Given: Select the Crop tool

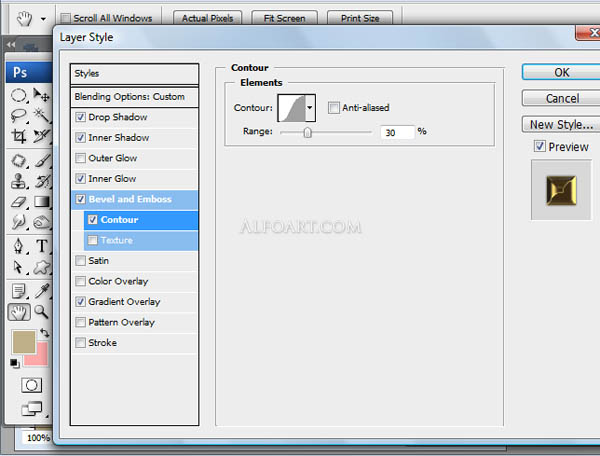Looking at the screenshot, I should tap(18, 136).
